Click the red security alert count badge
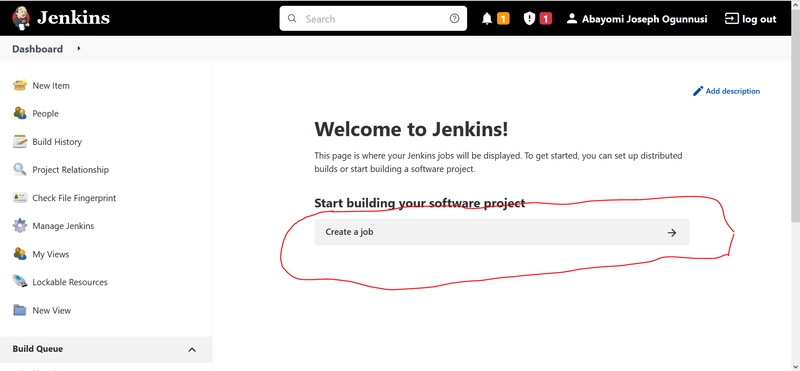The width and height of the screenshot is (800, 371). [x=545, y=19]
